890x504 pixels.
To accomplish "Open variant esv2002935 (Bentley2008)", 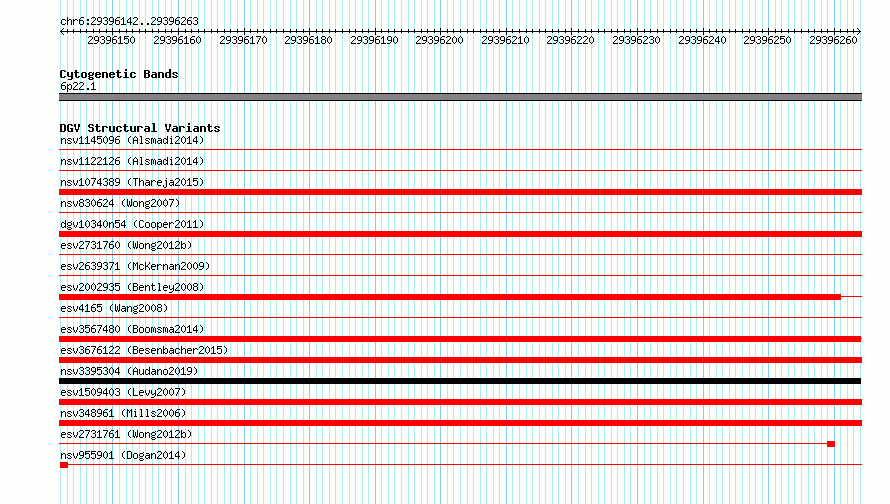I will click(x=132, y=287).
